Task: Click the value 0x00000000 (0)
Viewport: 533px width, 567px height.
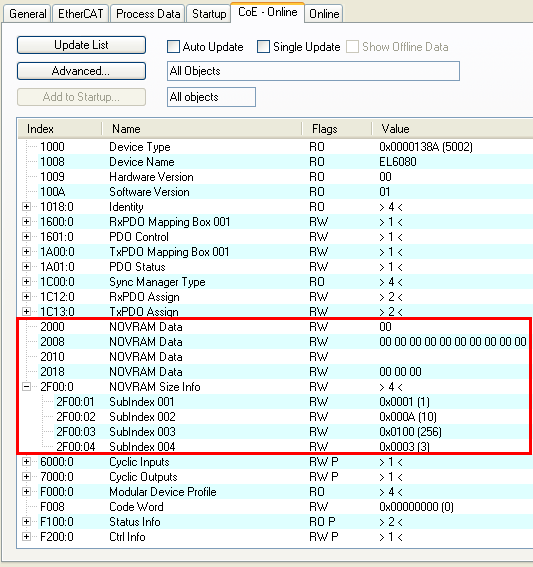Action: pos(416,507)
